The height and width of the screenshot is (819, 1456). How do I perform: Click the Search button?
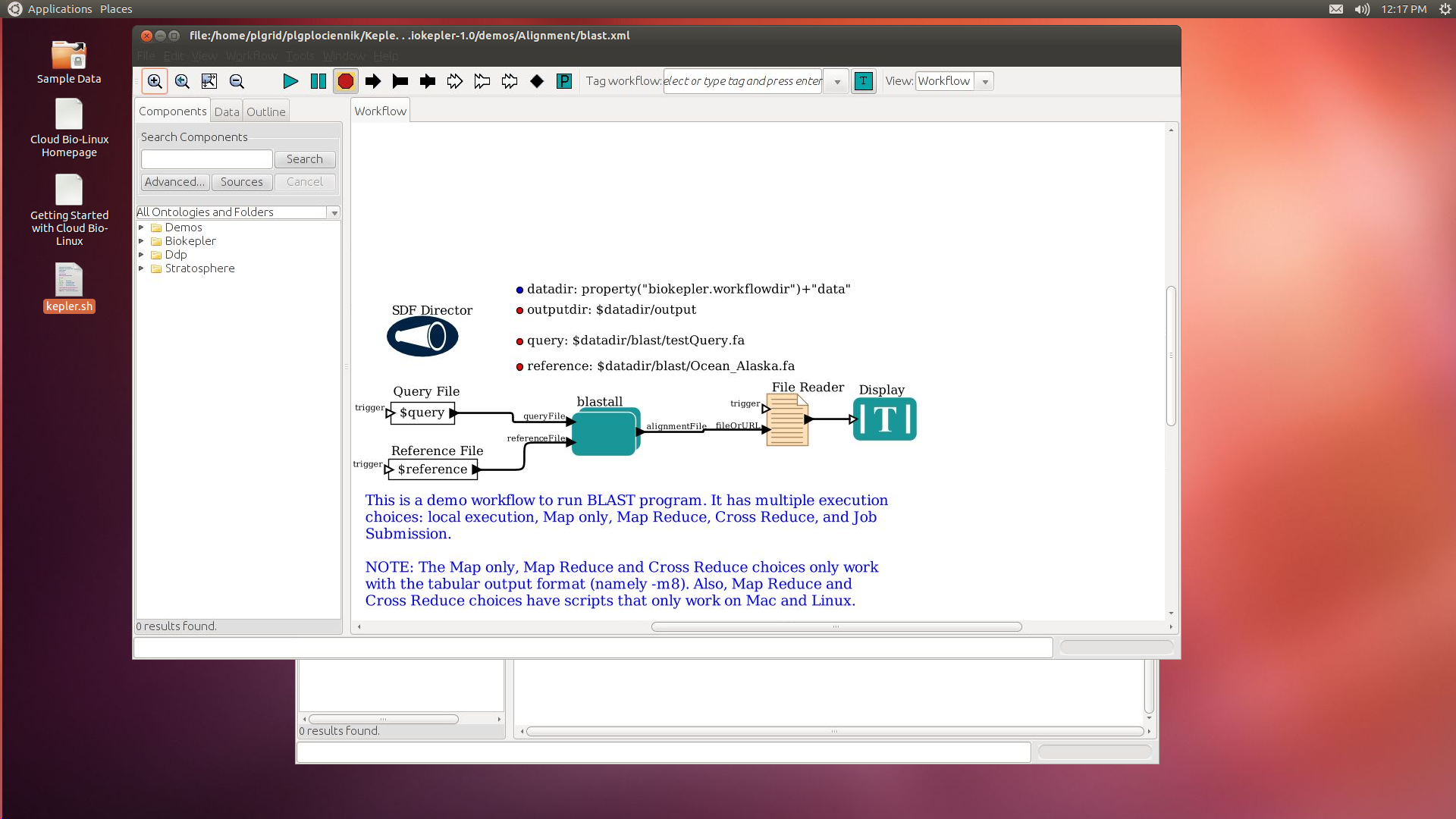pos(304,159)
